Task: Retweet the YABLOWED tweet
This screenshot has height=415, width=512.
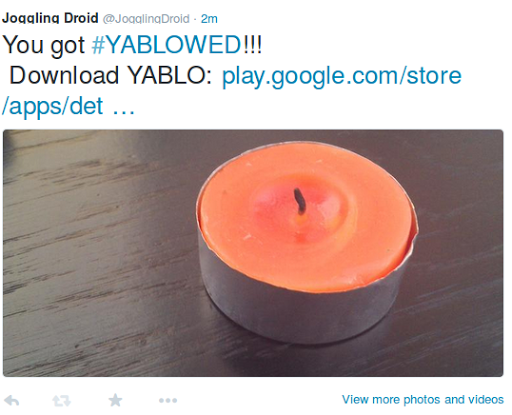Action: (61, 400)
